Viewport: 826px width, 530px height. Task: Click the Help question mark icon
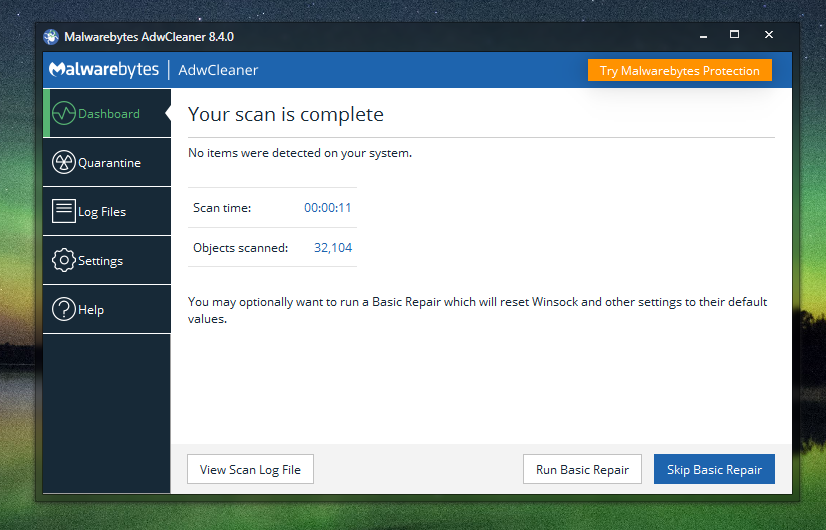tap(64, 309)
